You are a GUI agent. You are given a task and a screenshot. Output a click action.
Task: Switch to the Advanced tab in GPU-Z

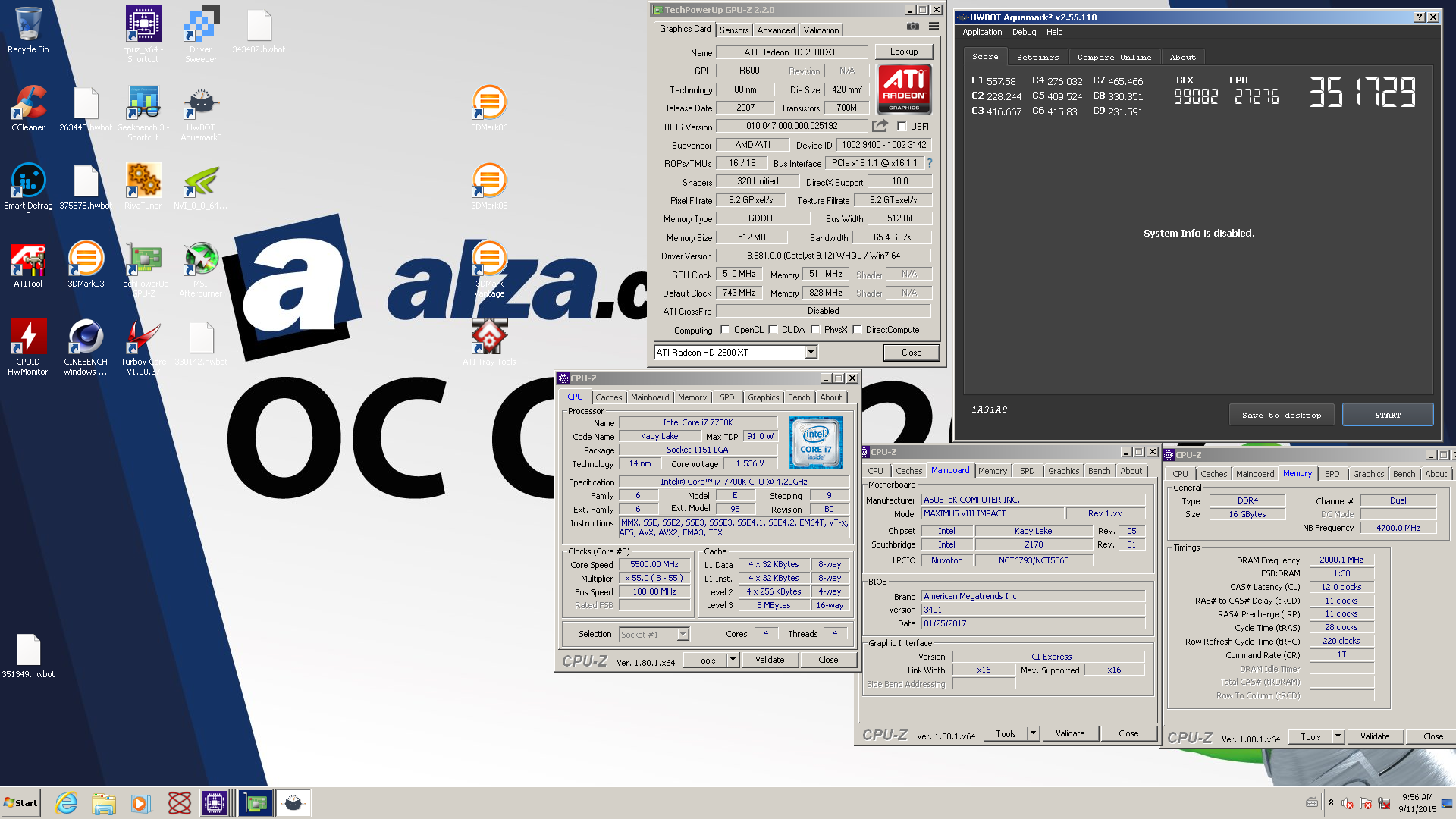point(776,30)
